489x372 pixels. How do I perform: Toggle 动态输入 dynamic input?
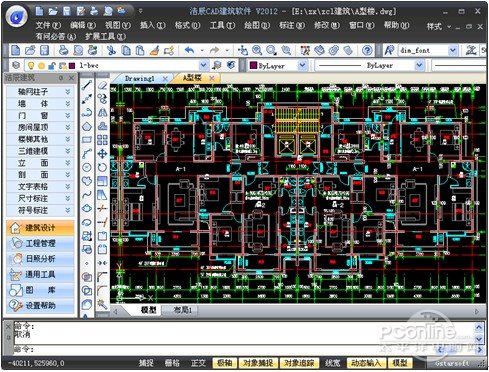(366, 363)
